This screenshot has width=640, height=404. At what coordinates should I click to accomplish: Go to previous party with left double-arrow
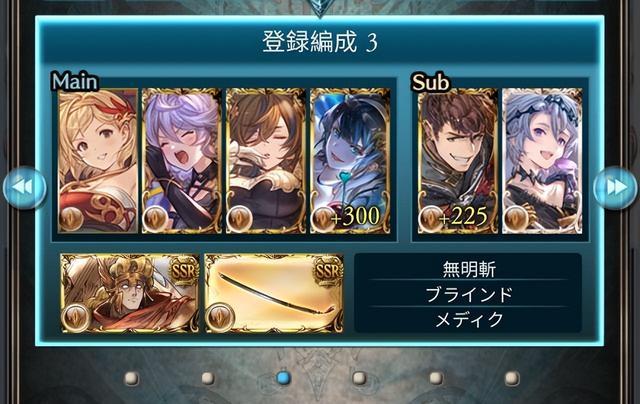coord(24,188)
